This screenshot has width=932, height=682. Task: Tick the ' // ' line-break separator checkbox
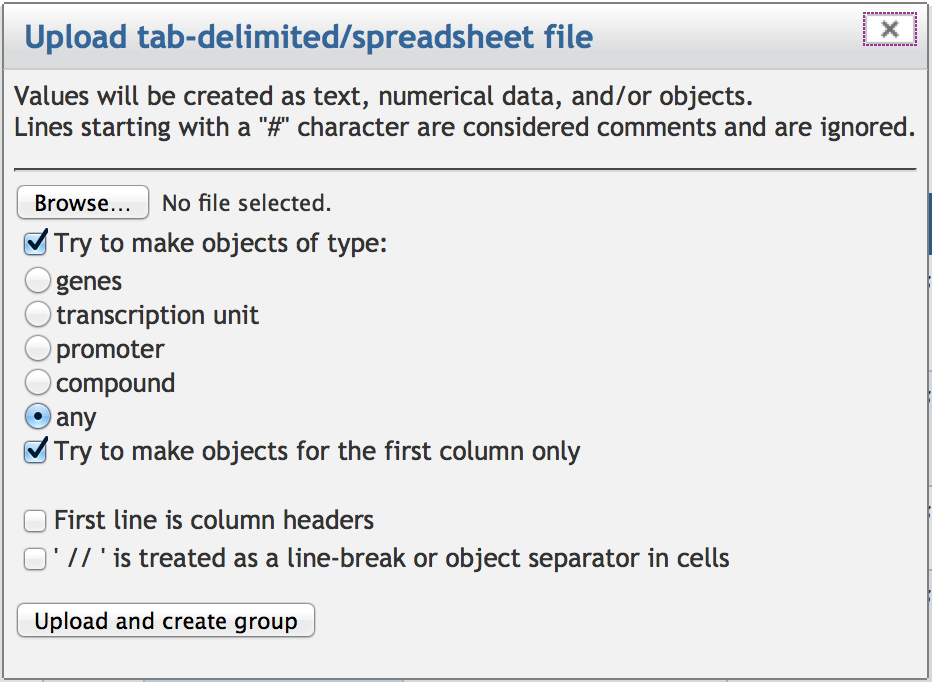36,558
